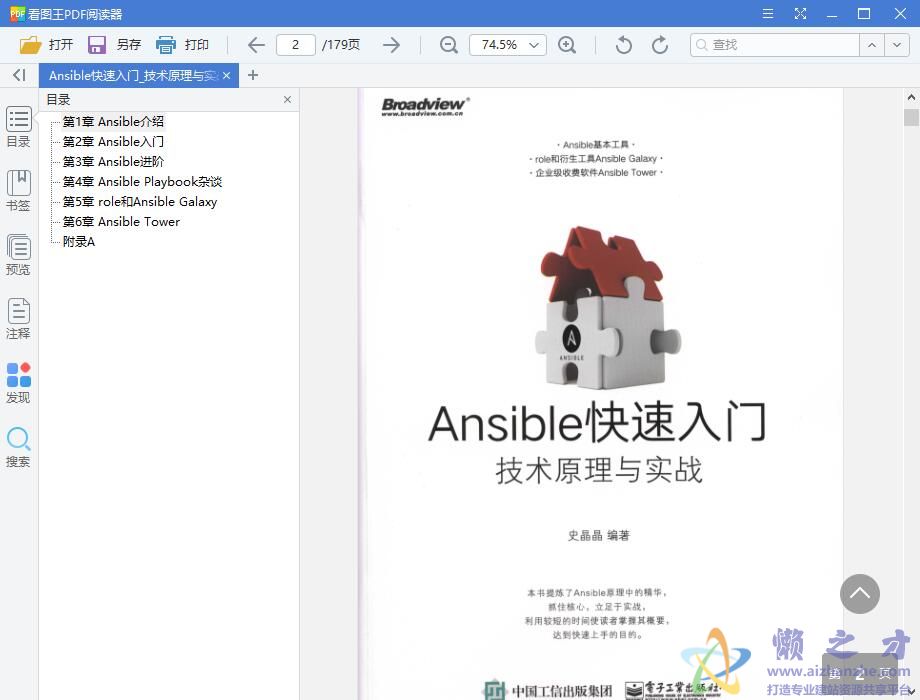
Task: Select 第6章 Ansible Tower in outline
Action: click(121, 221)
